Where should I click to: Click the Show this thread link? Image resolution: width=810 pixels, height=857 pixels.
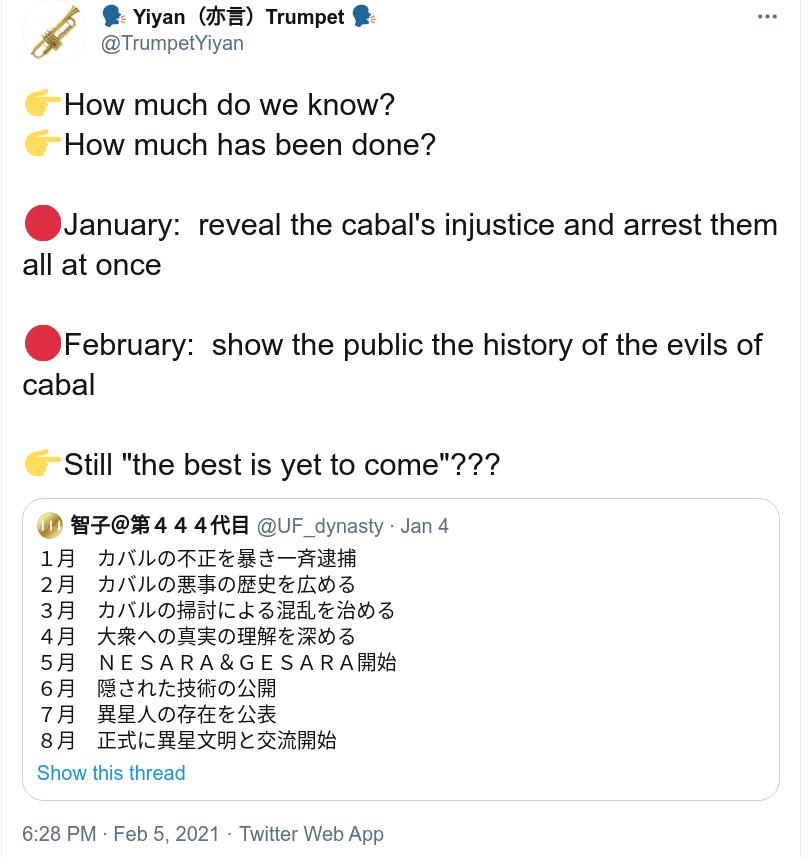click(x=111, y=773)
